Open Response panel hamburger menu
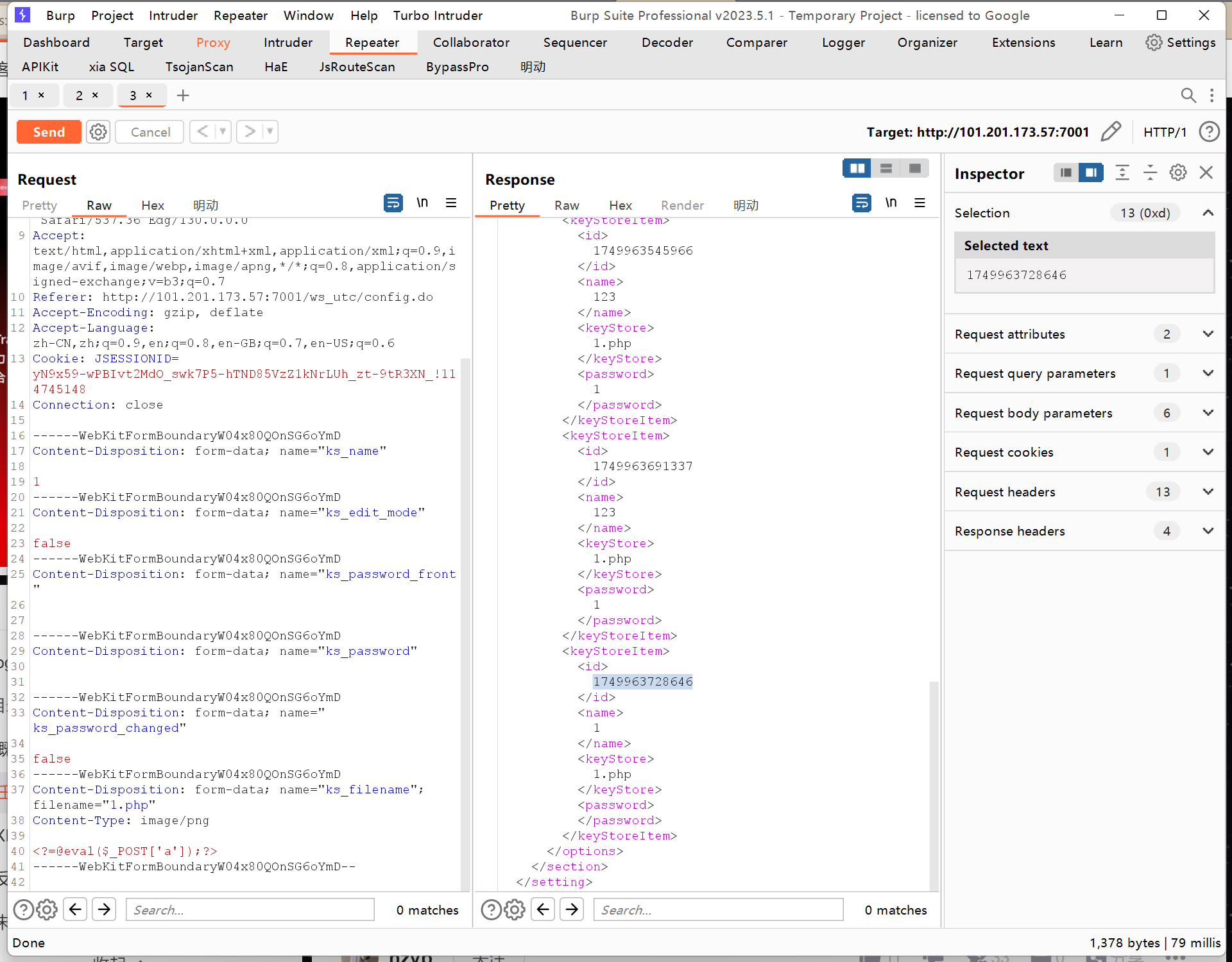The width and height of the screenshot is (1232, 962). coord(920,203)
